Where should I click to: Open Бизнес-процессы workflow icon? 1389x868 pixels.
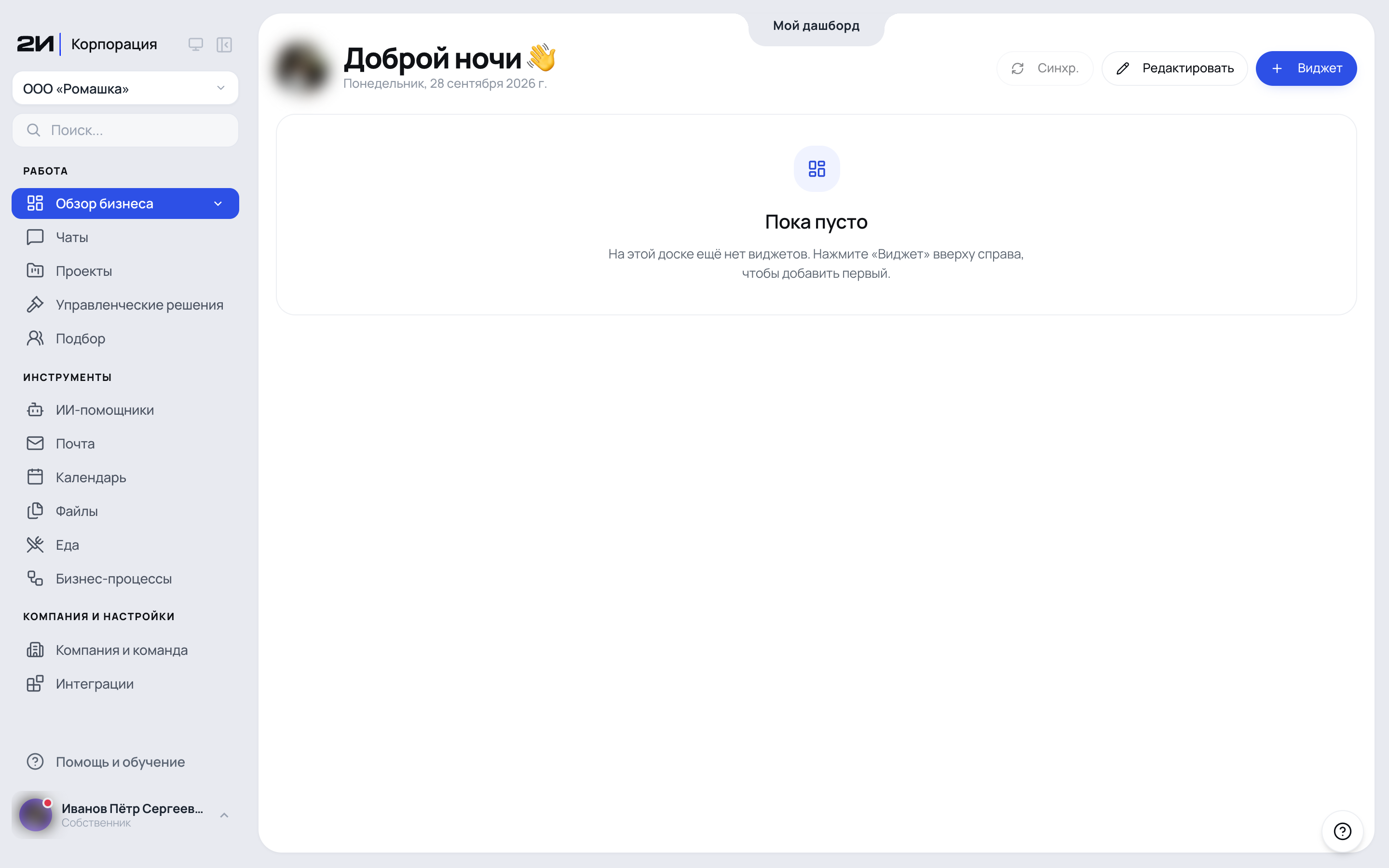click(35, 579)
